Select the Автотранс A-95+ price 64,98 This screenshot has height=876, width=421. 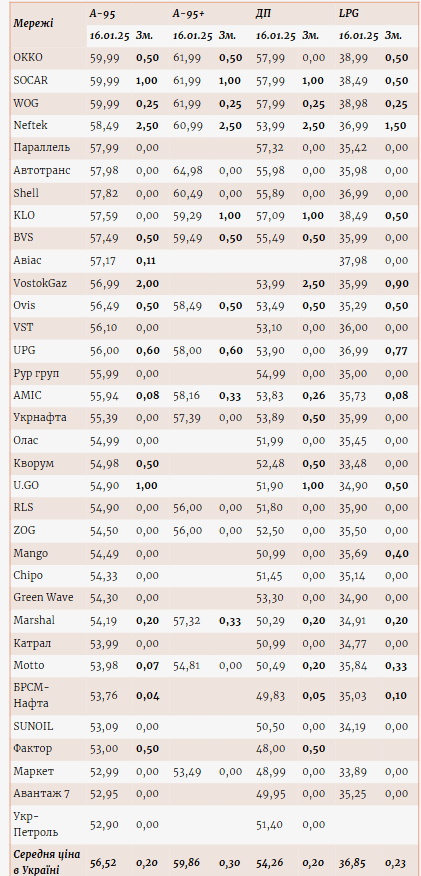coord(188,171)
